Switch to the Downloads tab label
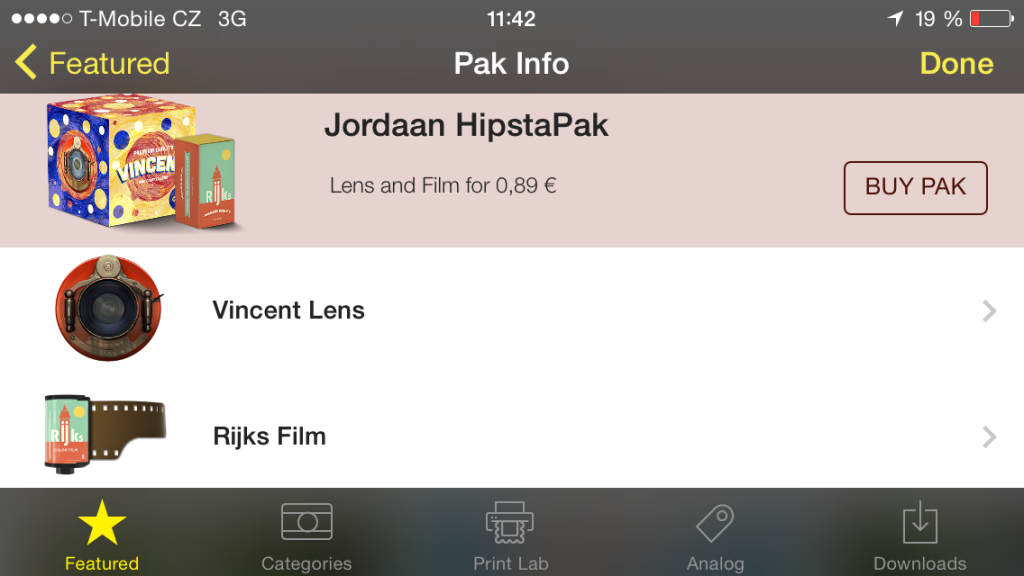The width and height of the screenshot is (1024, 576). tap(920, 563)
